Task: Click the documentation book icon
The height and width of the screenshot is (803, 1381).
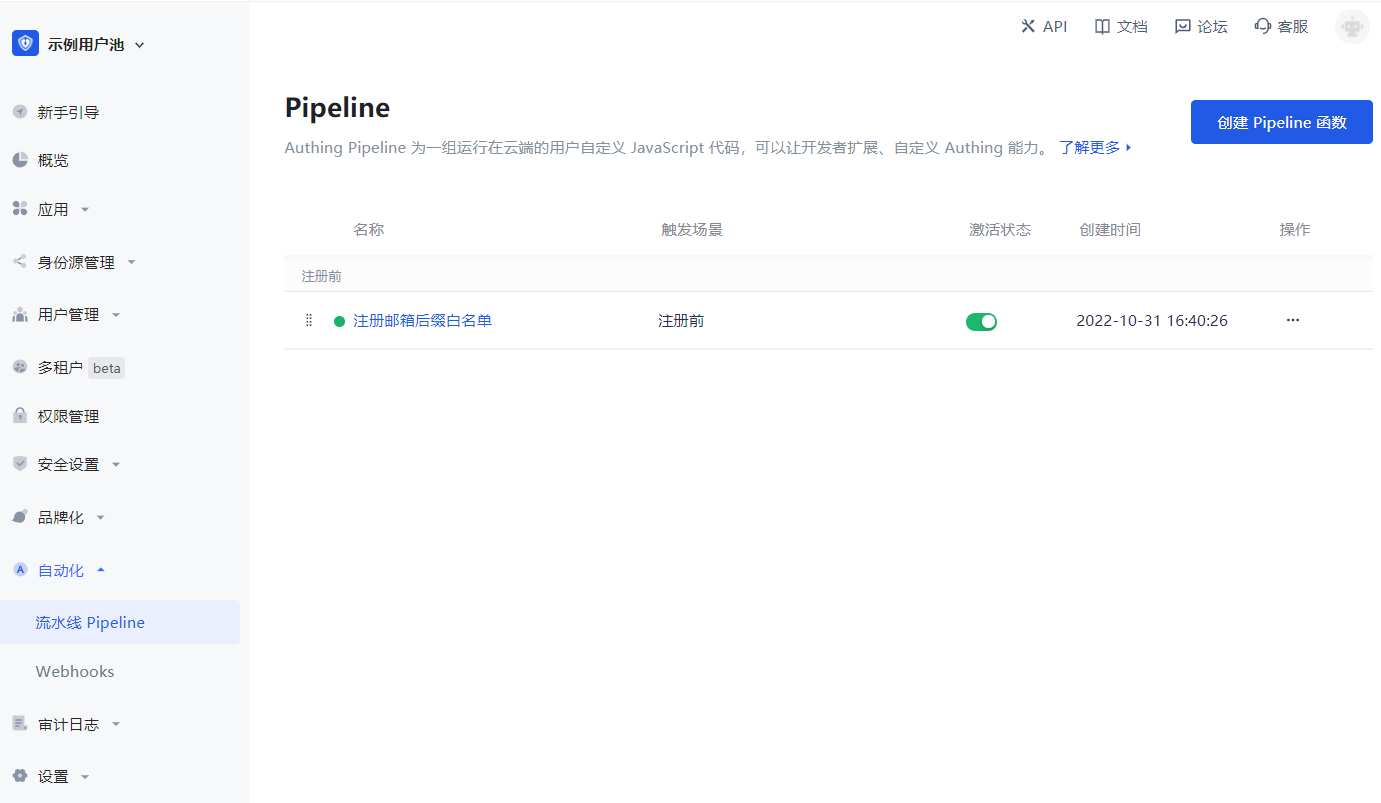Action: coord(1102,27)
